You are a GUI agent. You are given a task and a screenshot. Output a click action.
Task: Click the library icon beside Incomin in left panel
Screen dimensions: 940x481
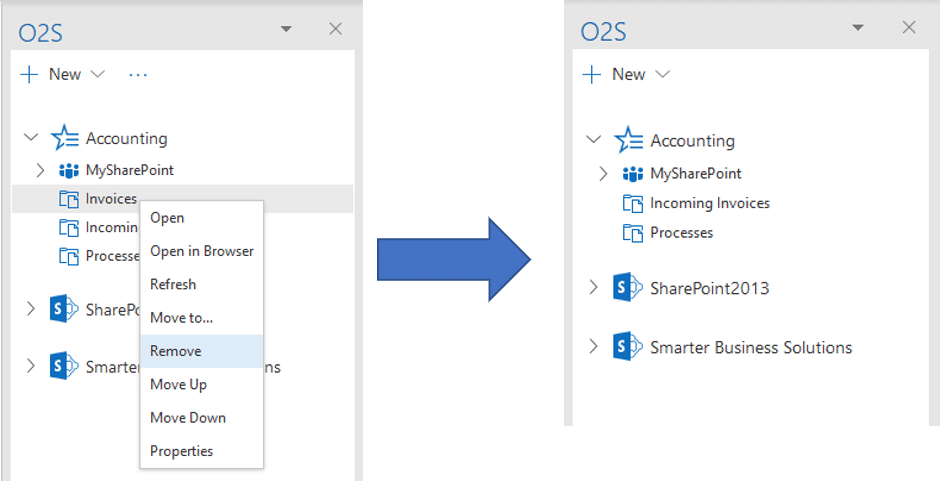pos(69,228)
